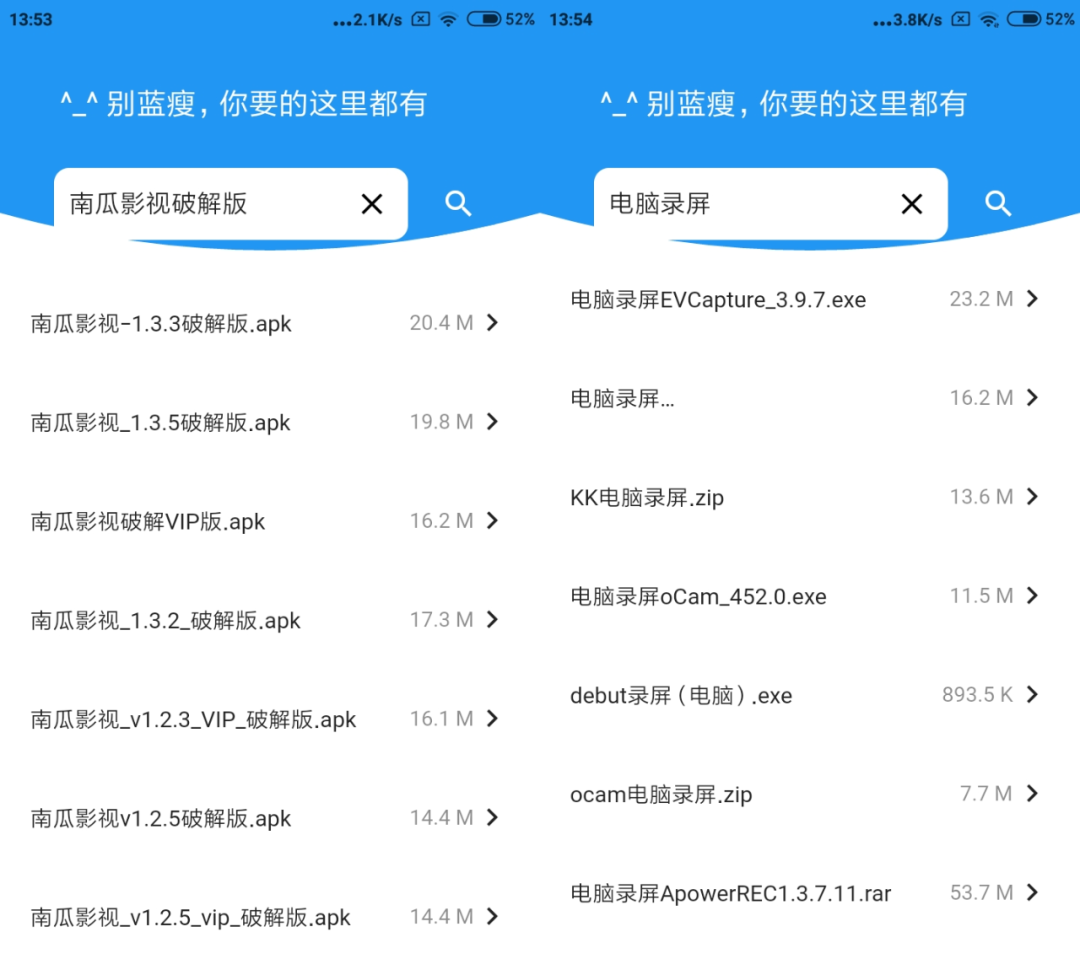Open chevron for 南瓜影视_1.3.2_破解版.apk
The image size is (1080, 959).
click(x=492, y=620)
